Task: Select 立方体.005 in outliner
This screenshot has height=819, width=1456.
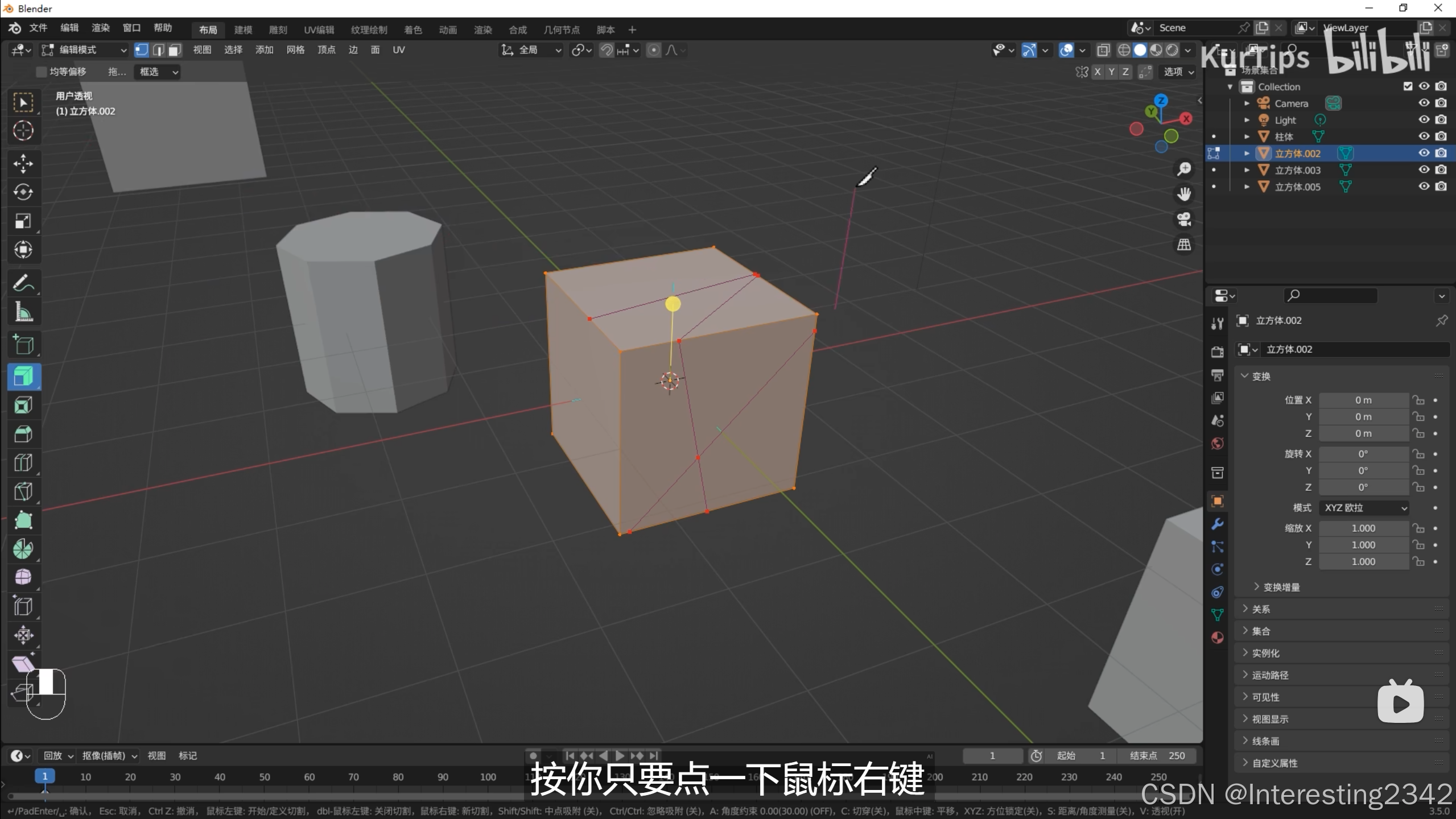Action: 1297,187
